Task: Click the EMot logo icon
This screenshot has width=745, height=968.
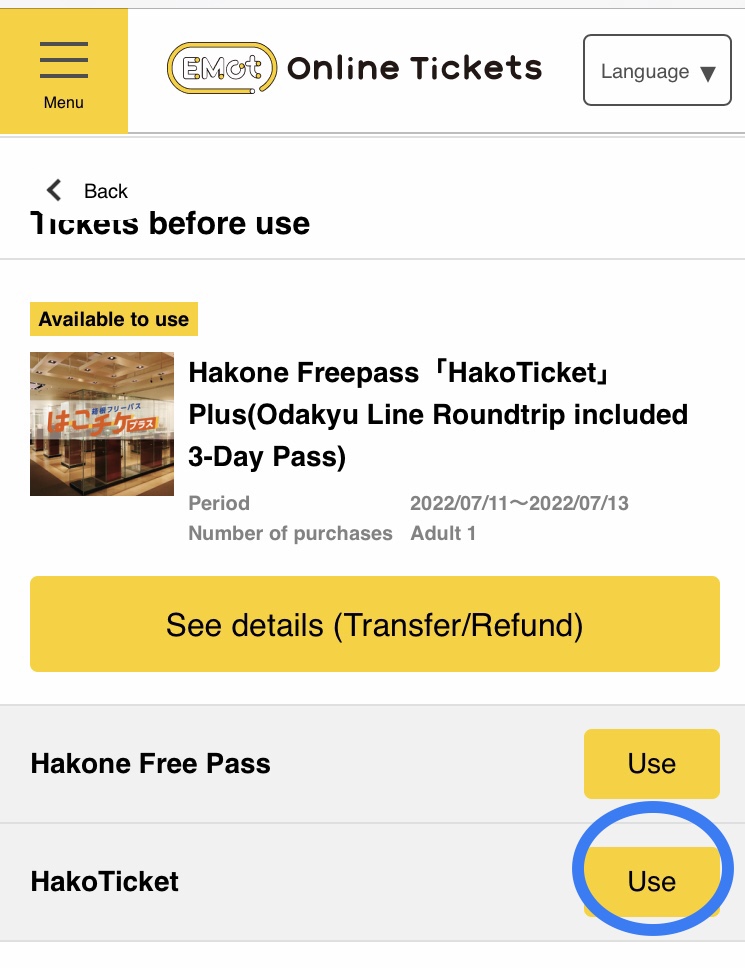Action: point(221,67)
